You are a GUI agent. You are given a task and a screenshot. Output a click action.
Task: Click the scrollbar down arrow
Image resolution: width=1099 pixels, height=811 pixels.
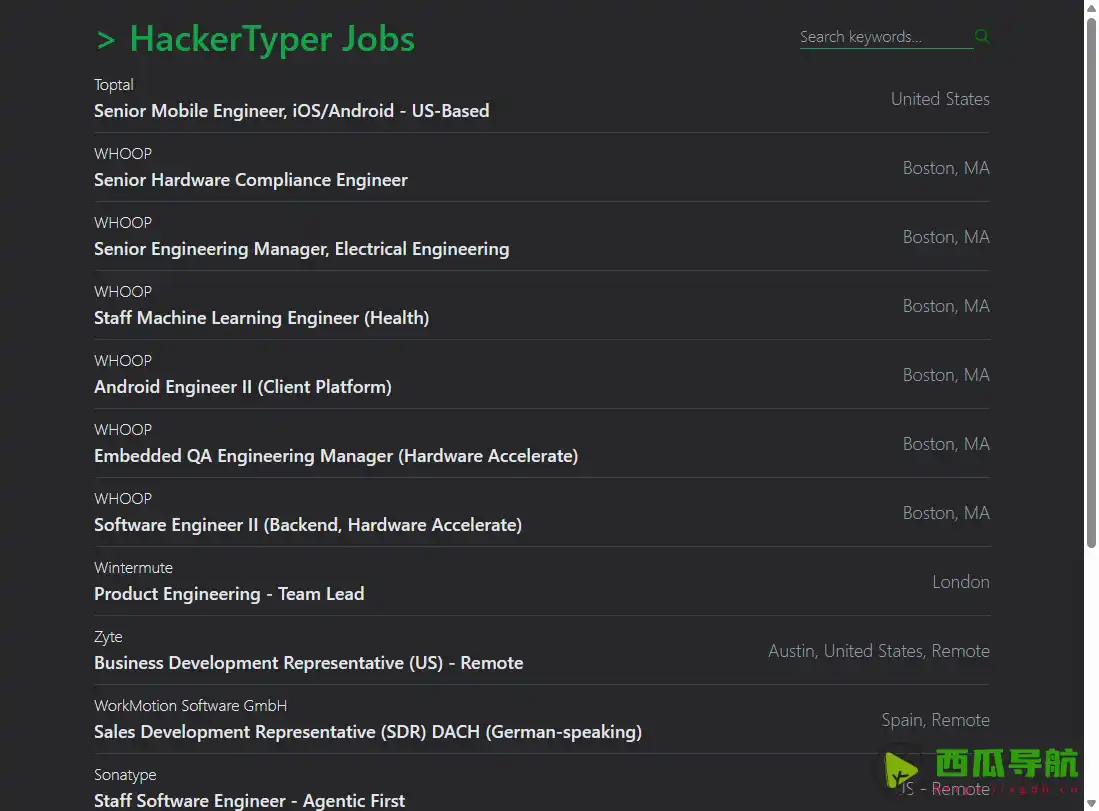[x=1091, y=804]
